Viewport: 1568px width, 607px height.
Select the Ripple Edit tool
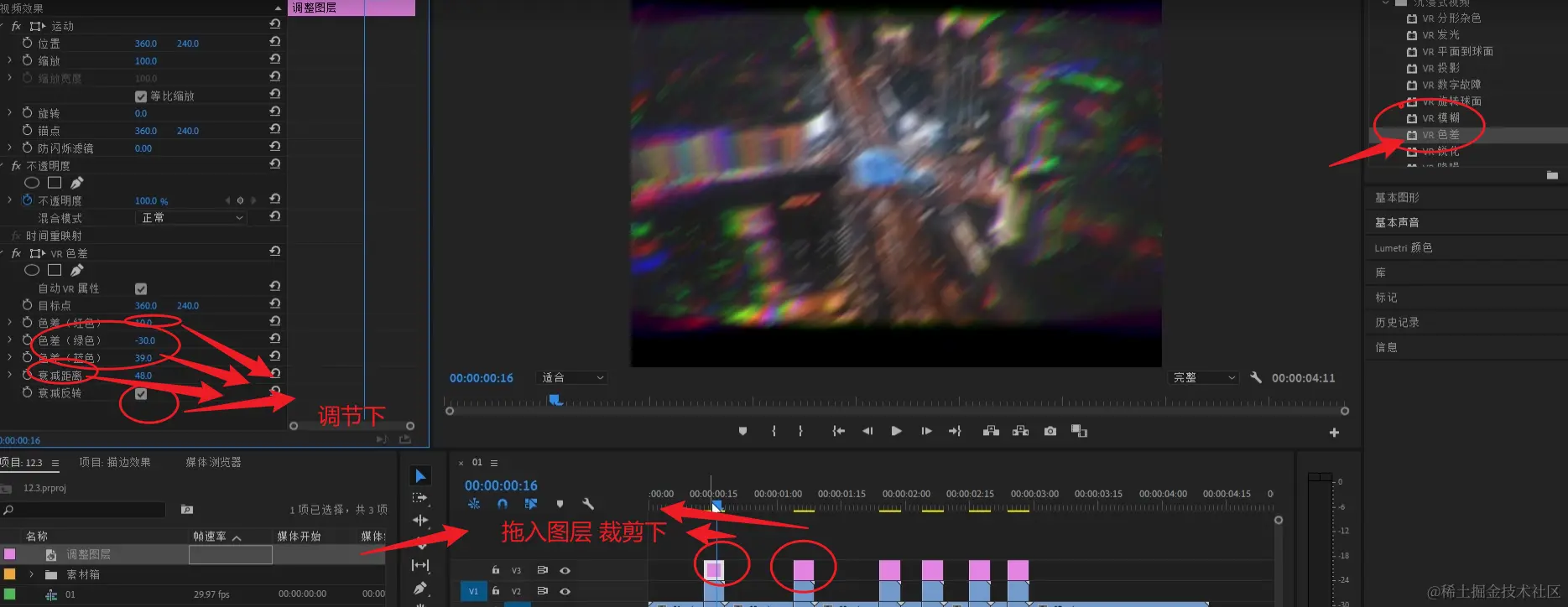(x=420, y=520)
